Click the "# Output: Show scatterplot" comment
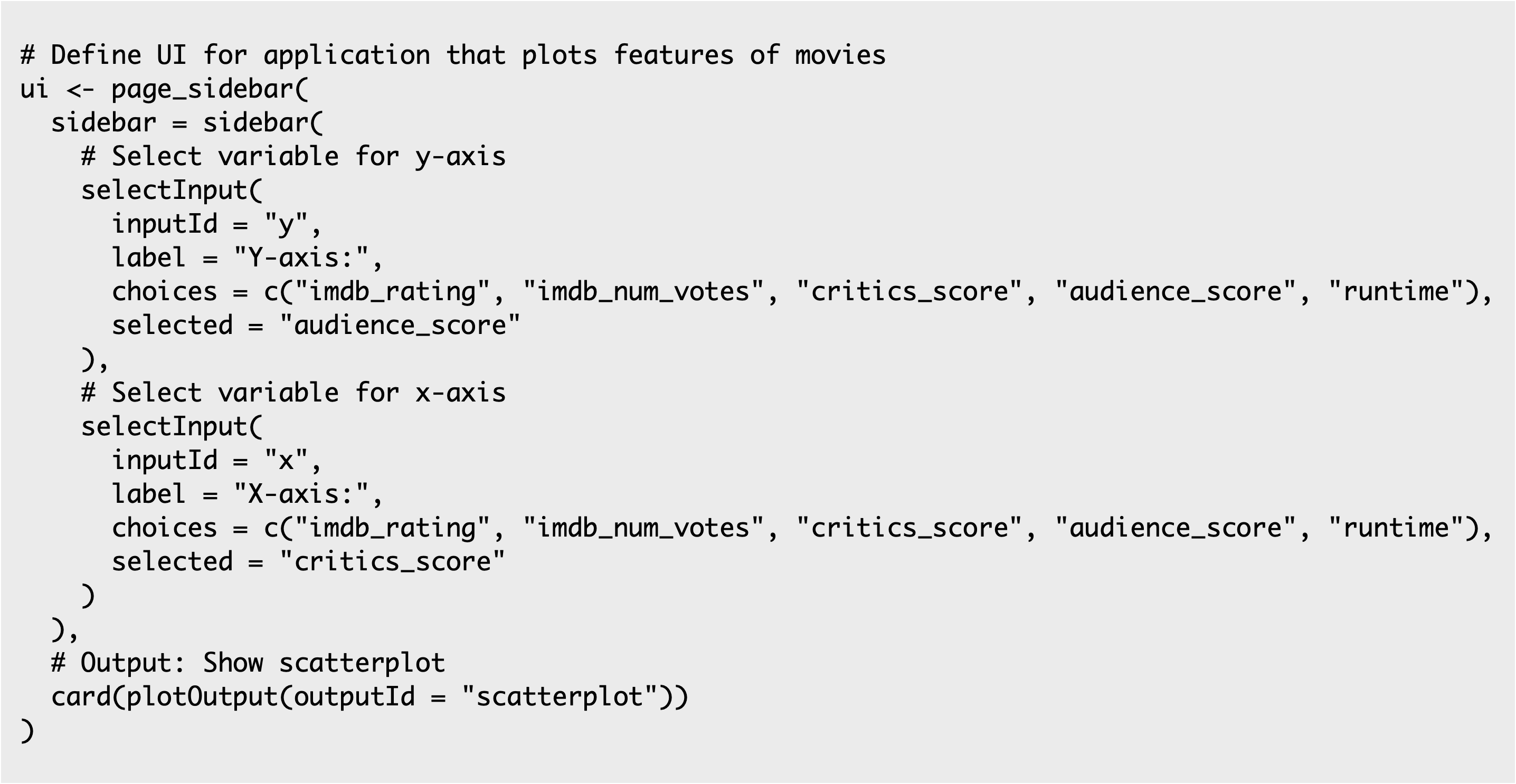 pos(248,663)
